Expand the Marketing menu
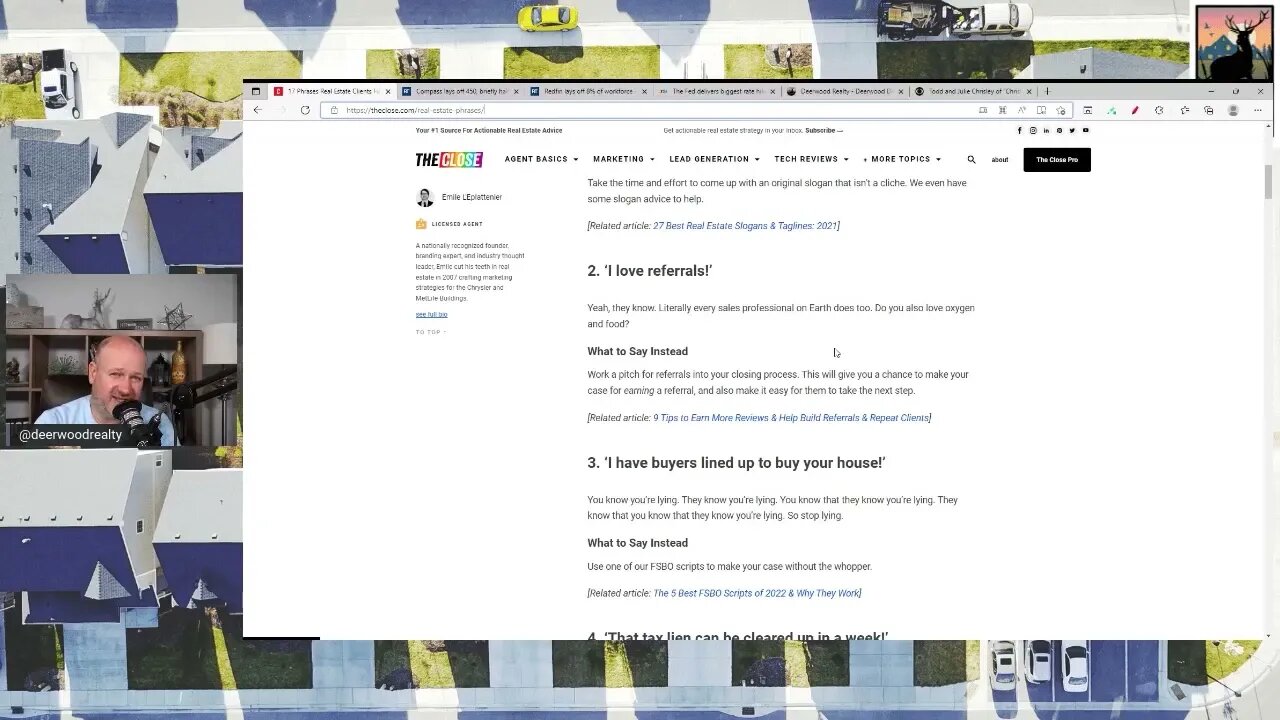The height and width of the screenshot is (720, 1280). point(624,159)
